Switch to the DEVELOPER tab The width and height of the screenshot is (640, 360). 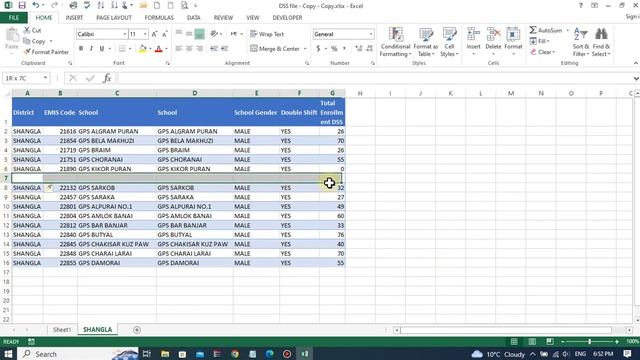287,18
